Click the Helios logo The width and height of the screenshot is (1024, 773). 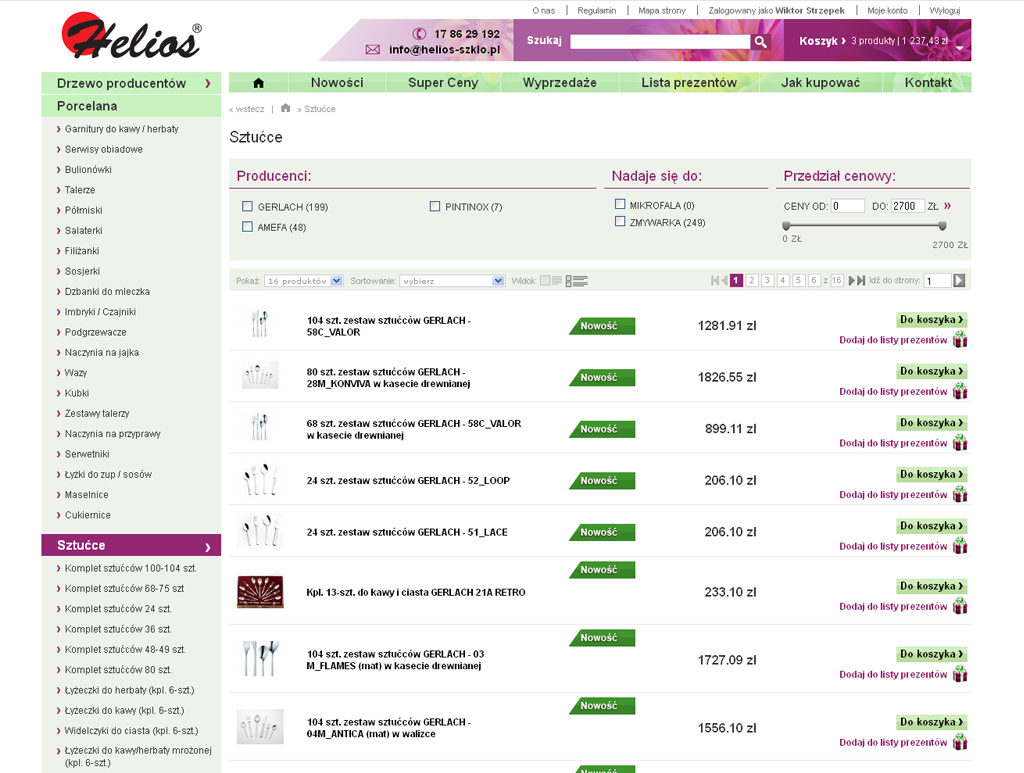click(x=131, y=38)
